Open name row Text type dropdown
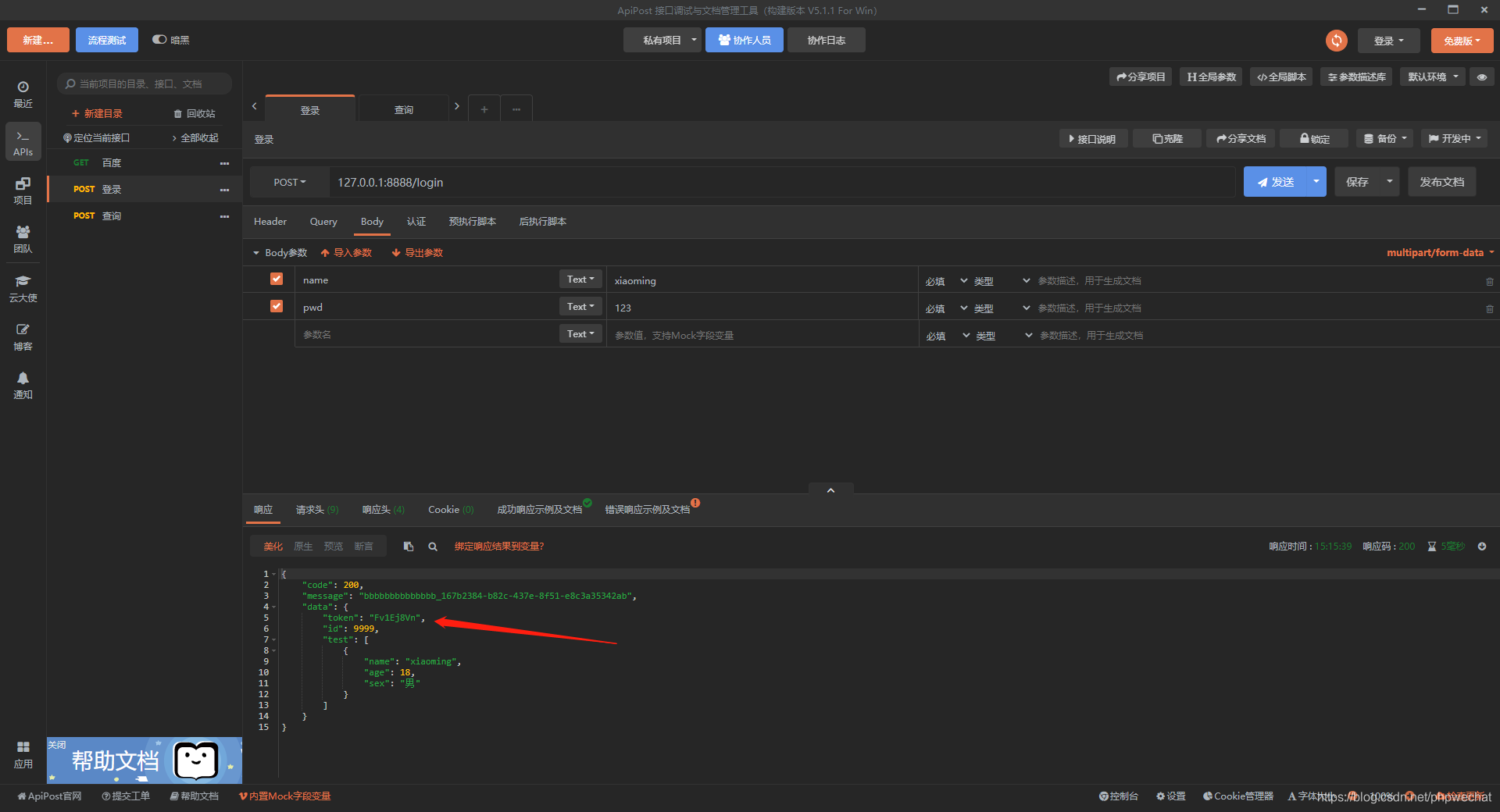The width and height of the screenshot is (1500, 812). (580, 280)
